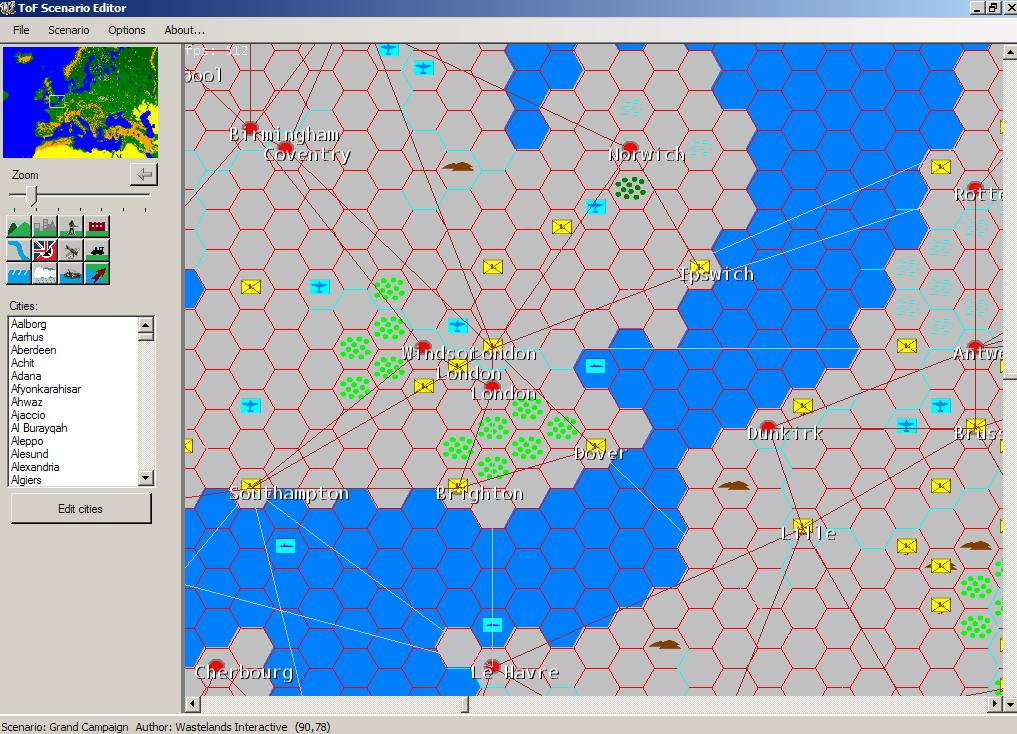Image resolution: width=1017 pixels, height=734 pixels.
Task: Click the map vertical scrollbar up arrow
Action: pos(1010,51)
